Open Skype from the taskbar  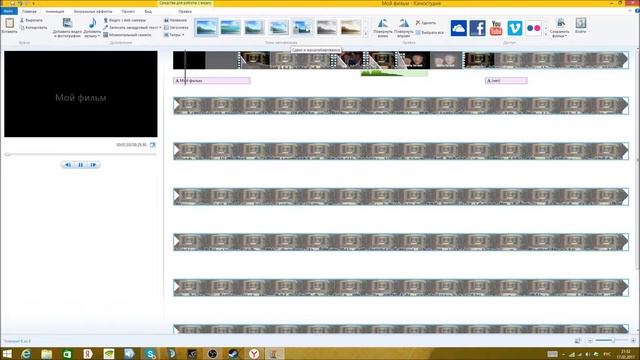(151, 354)
